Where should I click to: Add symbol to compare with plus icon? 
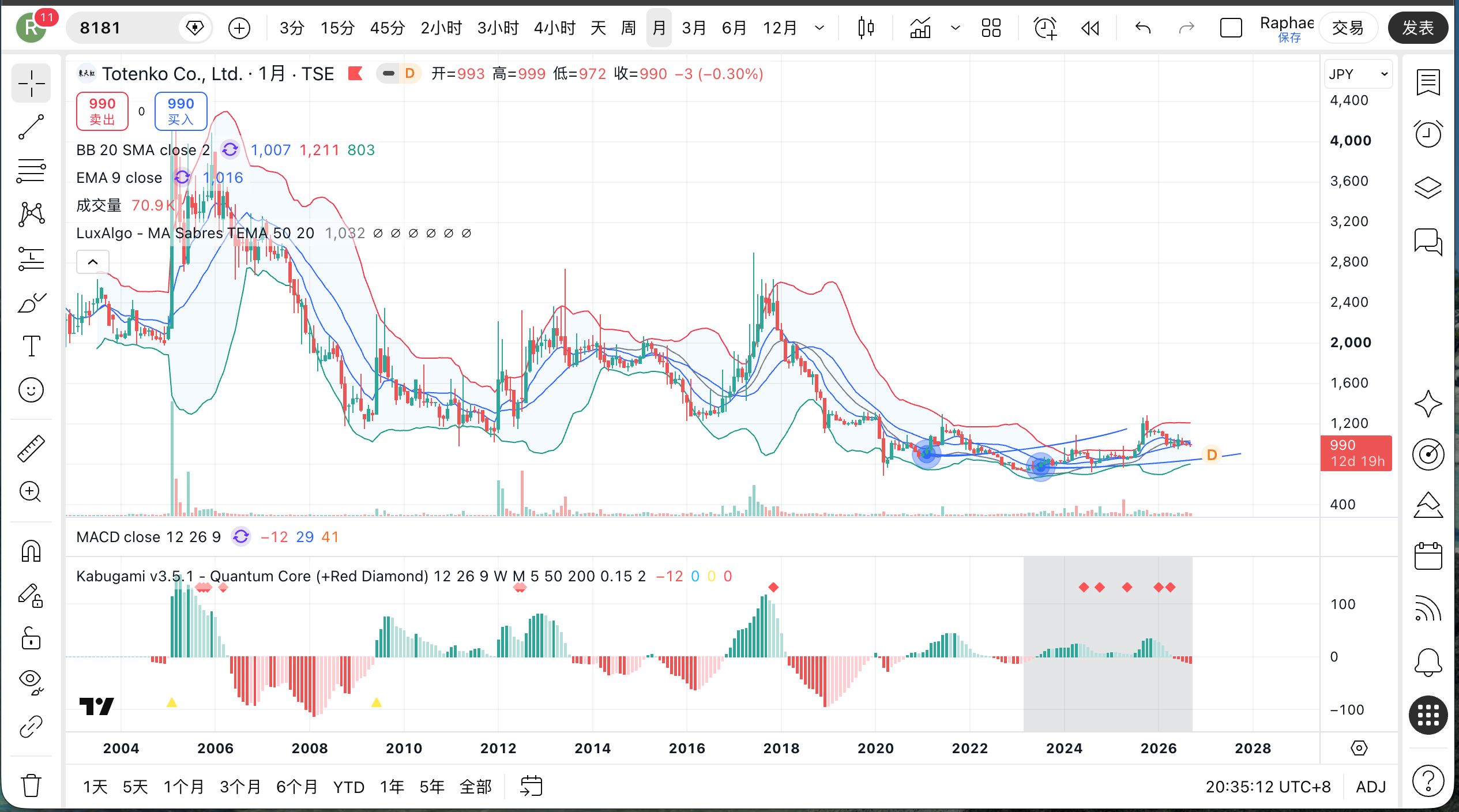click(239, 28)
